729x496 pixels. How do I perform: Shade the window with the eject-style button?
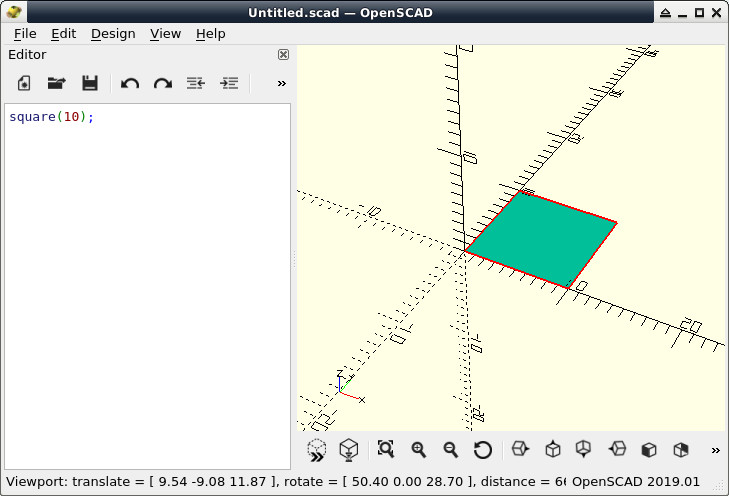(665, 13)
